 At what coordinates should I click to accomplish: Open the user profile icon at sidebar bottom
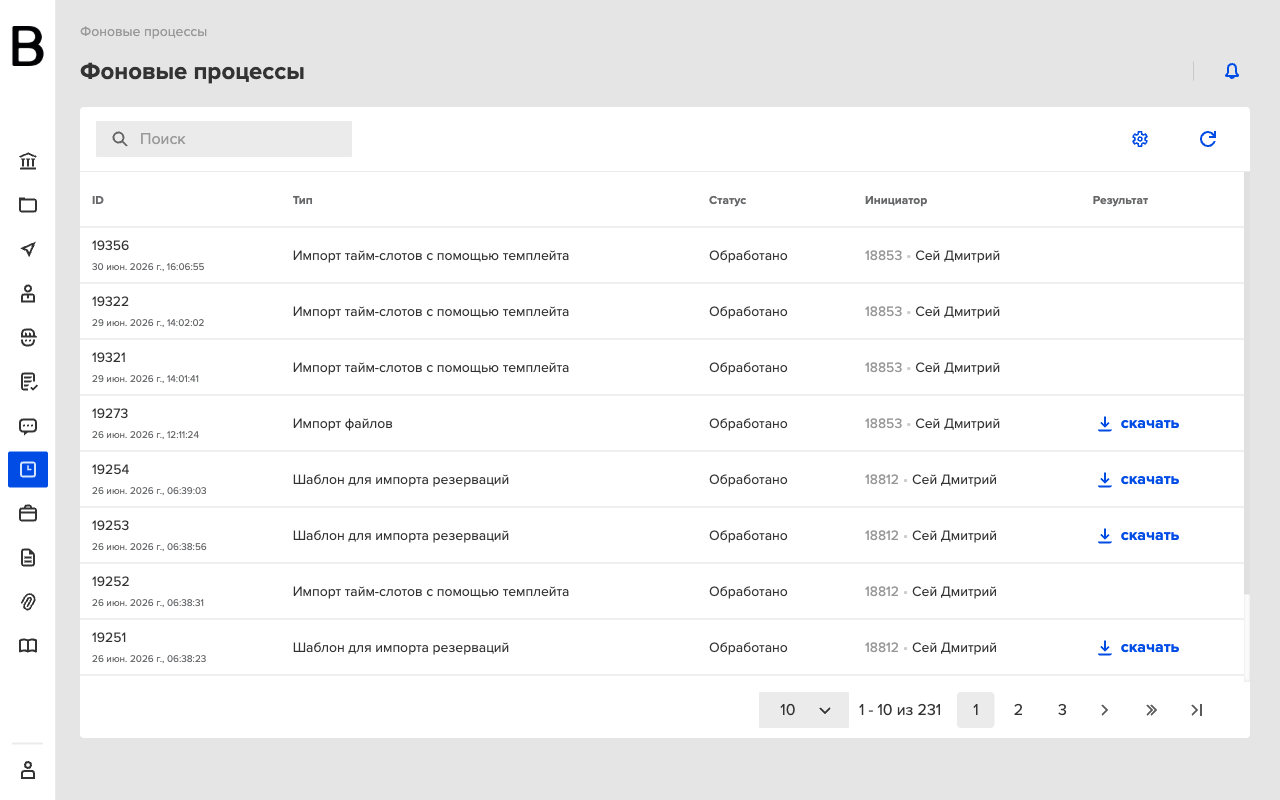pos(28,770)
